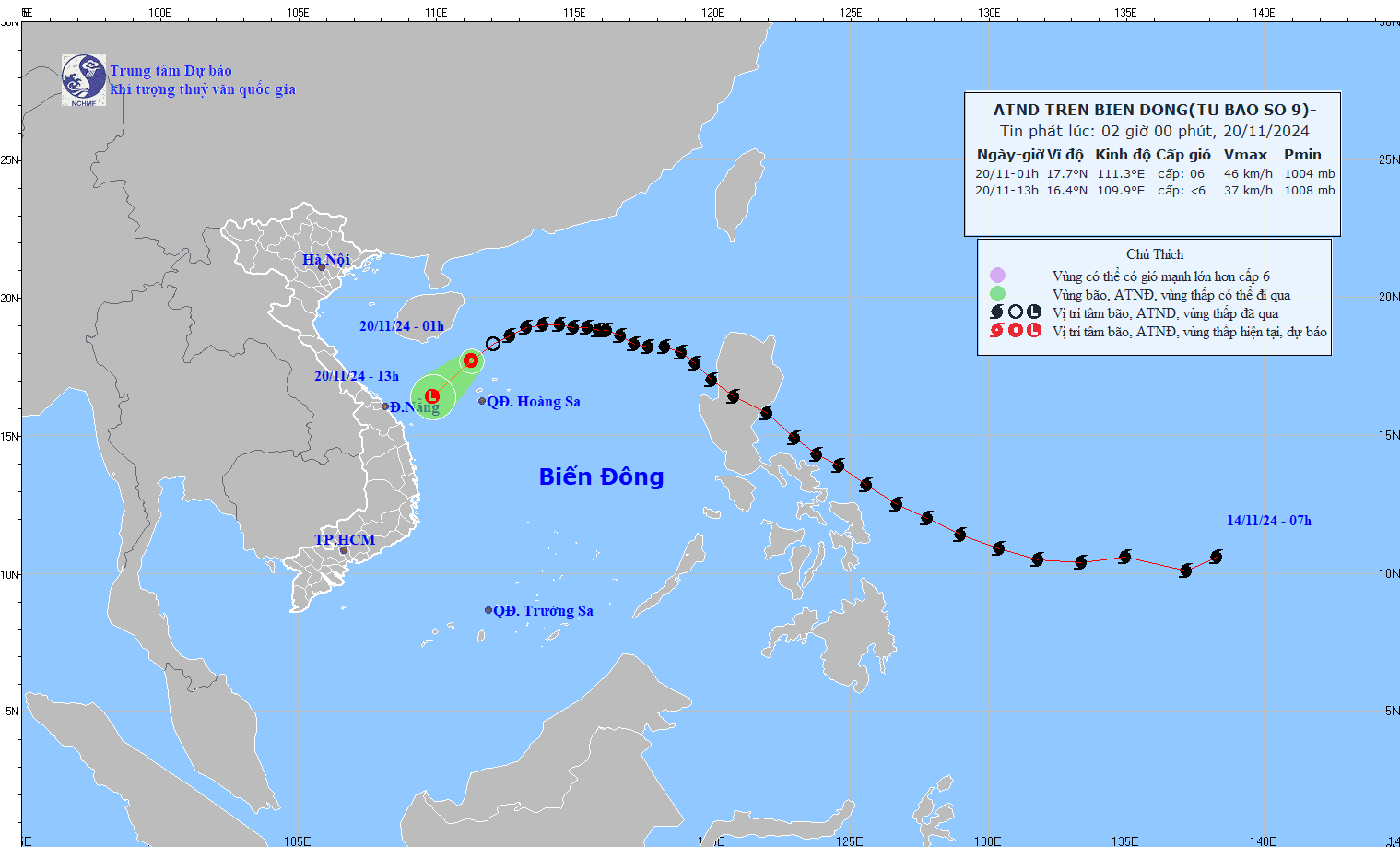The width and height of the screenshot is (1400, 847).
Task: Click the red circle symbol in the legend
Action: click(1015, 330)
